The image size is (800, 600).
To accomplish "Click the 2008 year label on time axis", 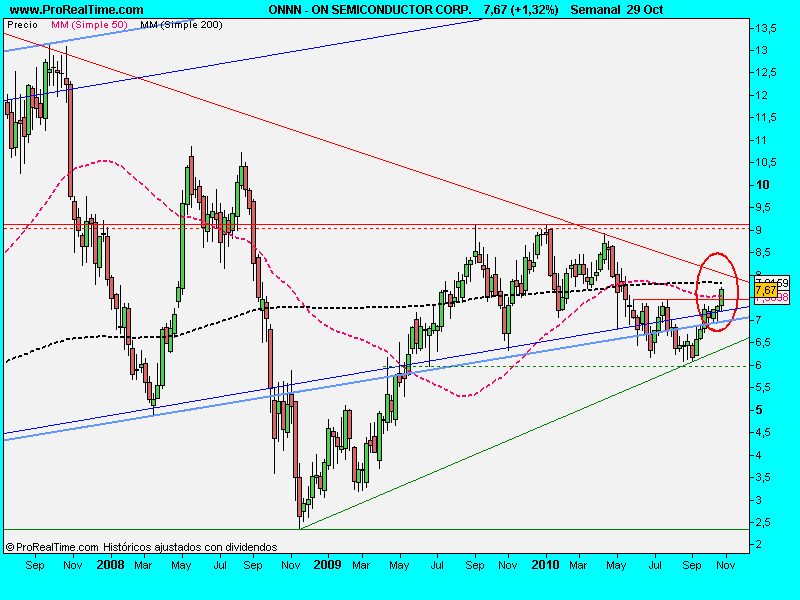I will click(110, 565).
